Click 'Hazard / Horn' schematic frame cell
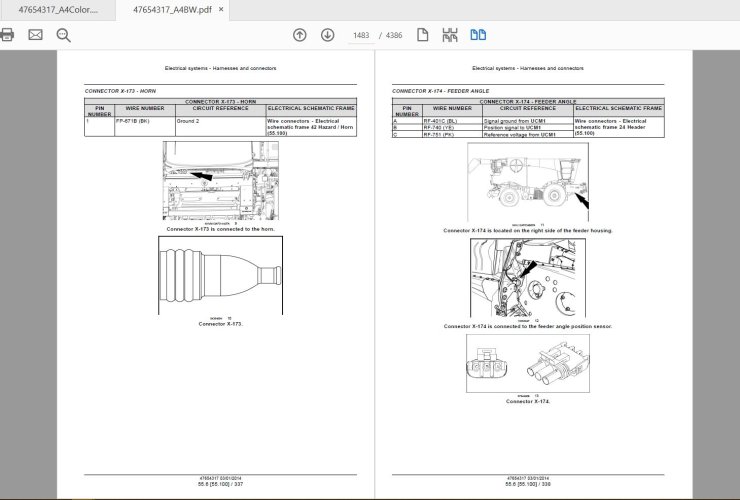This screenshot has width=740, height=500. [311, 127]
